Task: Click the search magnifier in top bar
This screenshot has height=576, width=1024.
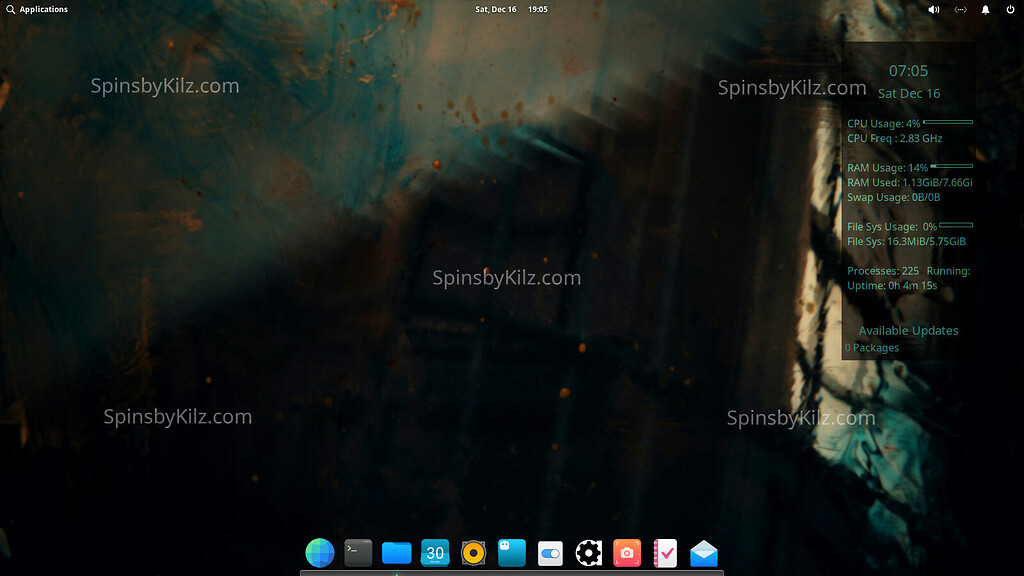Action: (x=10, y=9)
